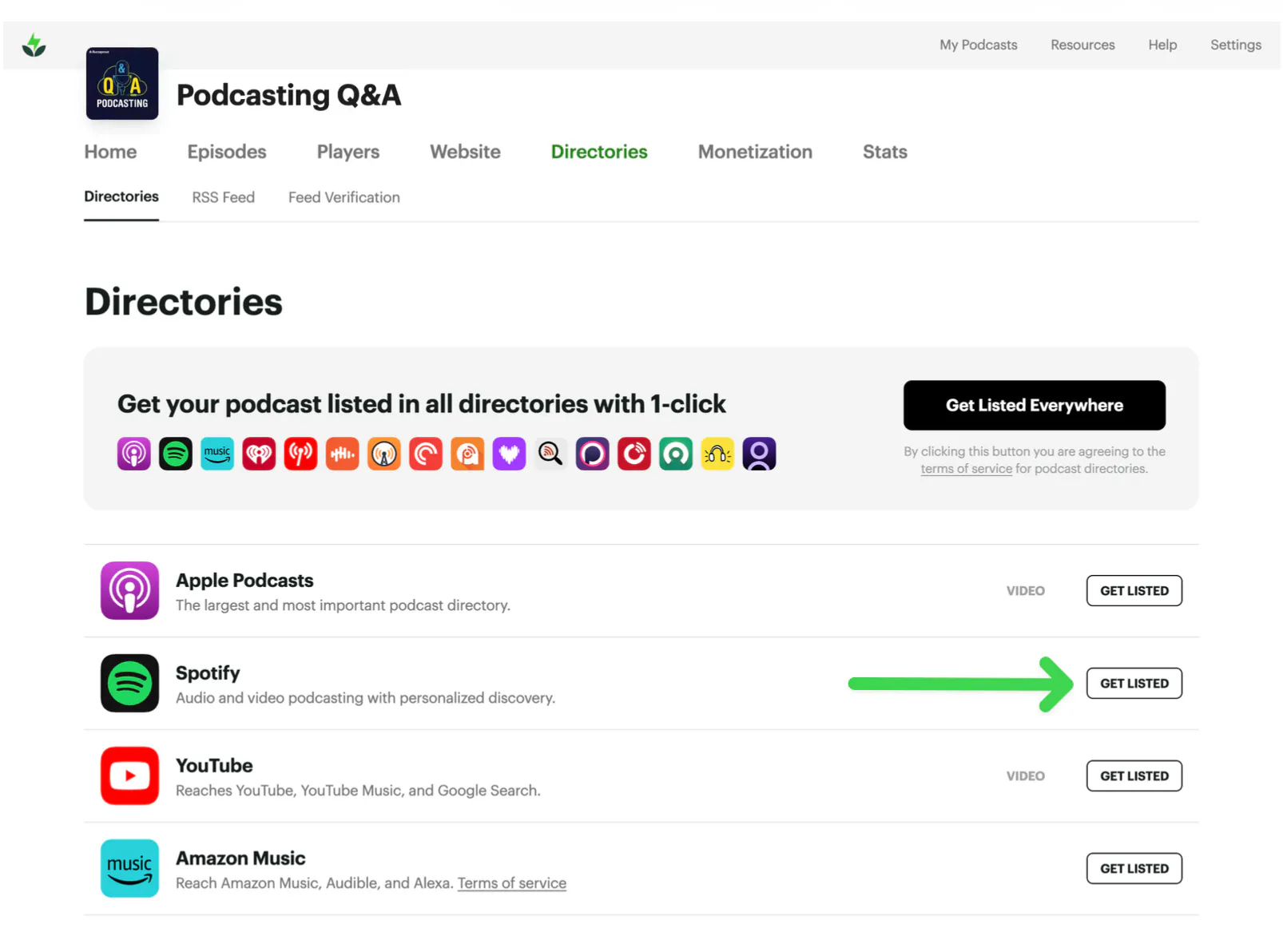Click Get Listed for Apple Podcasts
The height and width of the screenshot is (952, 1283).
pos(1134,590)
